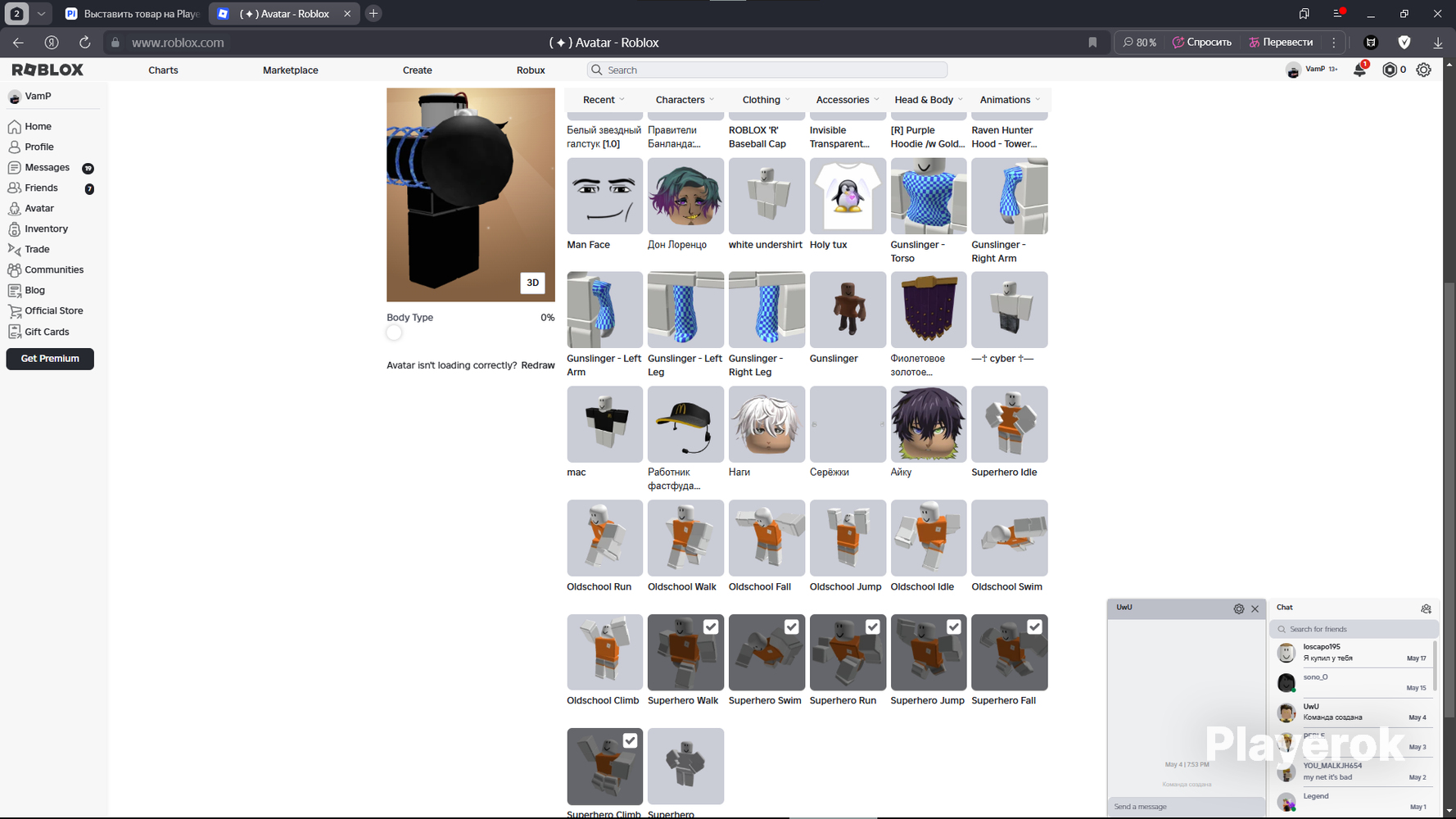Open the browser tab list dropdown
Screen dimensions: 1456x819
[x=41, y=13]
